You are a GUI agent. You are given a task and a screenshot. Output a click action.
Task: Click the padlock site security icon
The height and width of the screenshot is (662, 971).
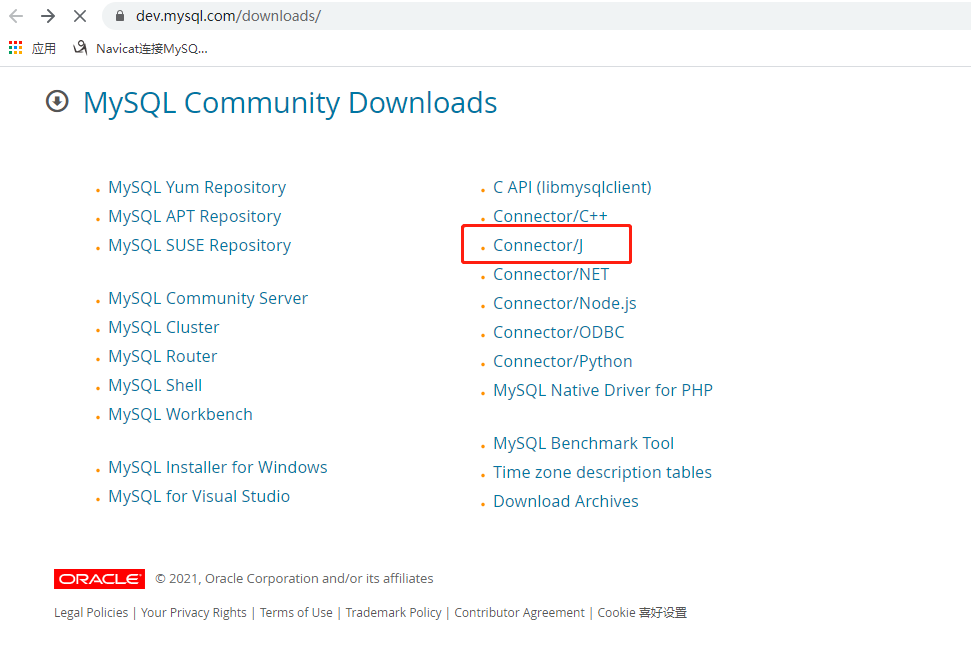tap(120, 16)
